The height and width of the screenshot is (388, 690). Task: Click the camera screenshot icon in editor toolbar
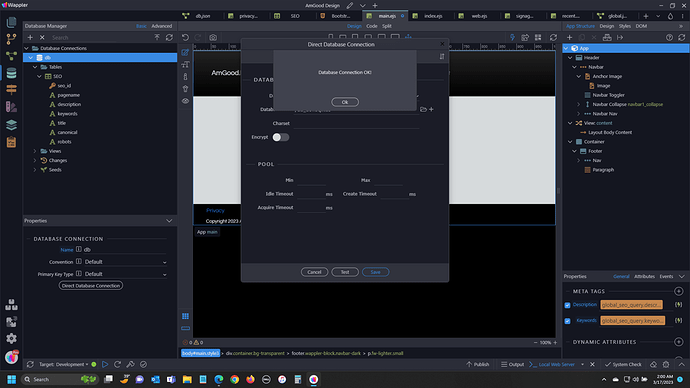[x=213, y=37]
